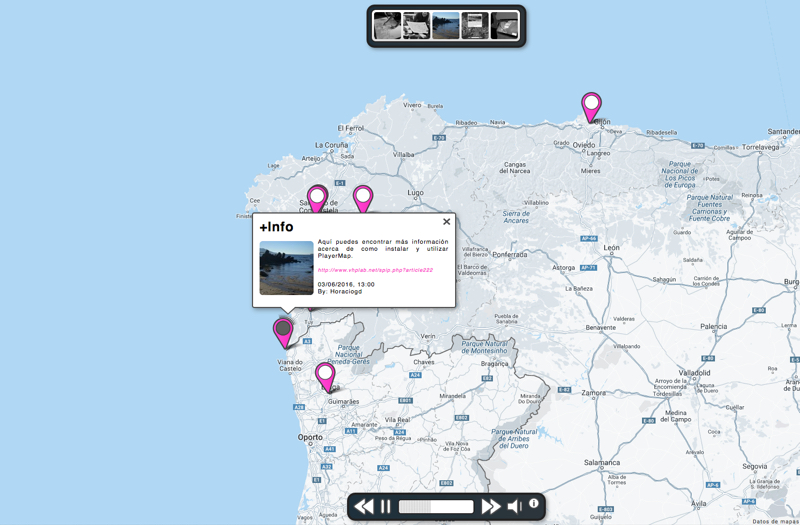800x525 pixels.
Task: Skip back to the previous track
Action: click(x=364, y=507)
